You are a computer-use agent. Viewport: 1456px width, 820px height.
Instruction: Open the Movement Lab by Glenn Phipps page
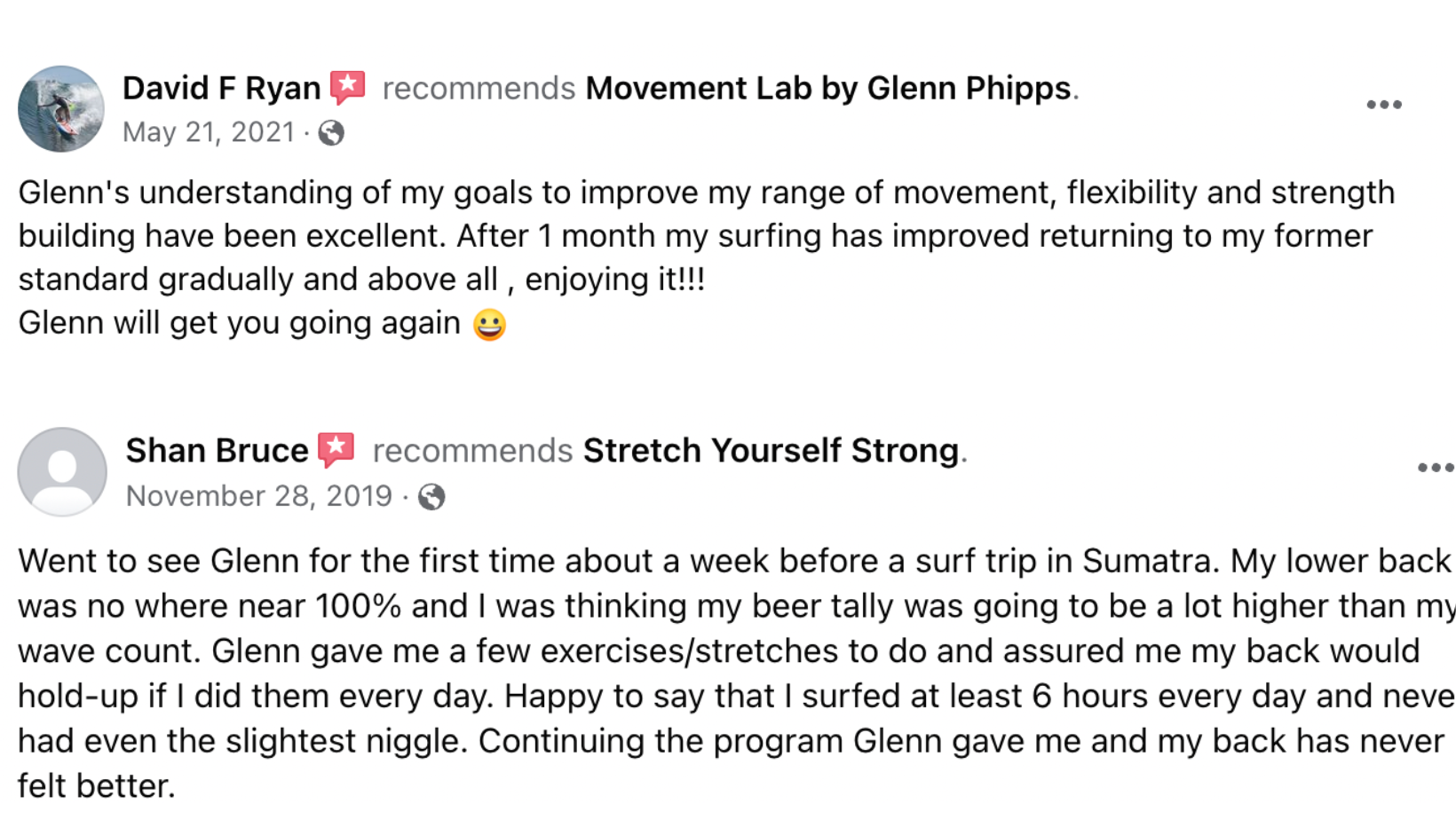[827, 88]
